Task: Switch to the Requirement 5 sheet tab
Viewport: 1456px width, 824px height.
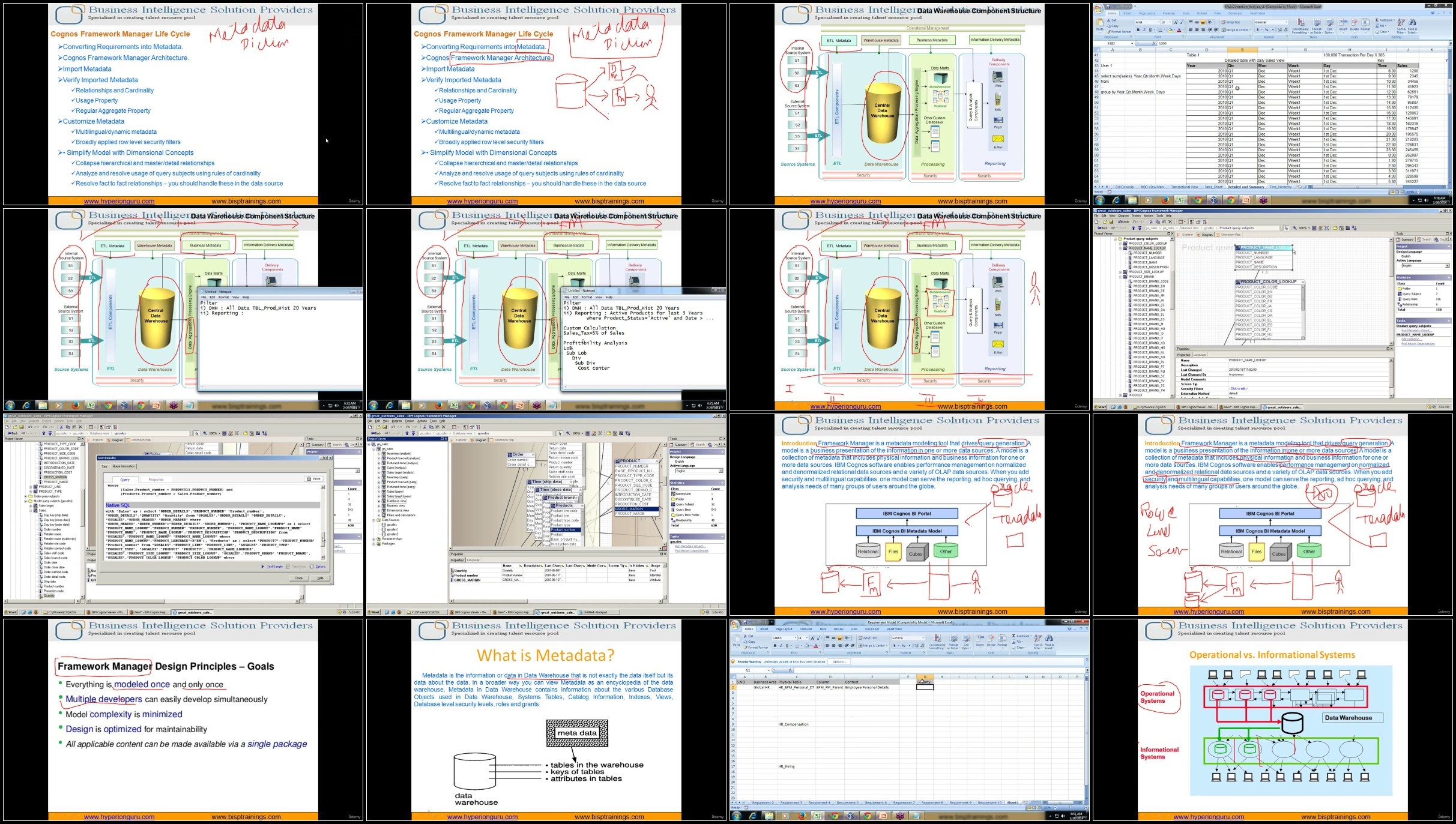Action: click(x=847, y=802)
